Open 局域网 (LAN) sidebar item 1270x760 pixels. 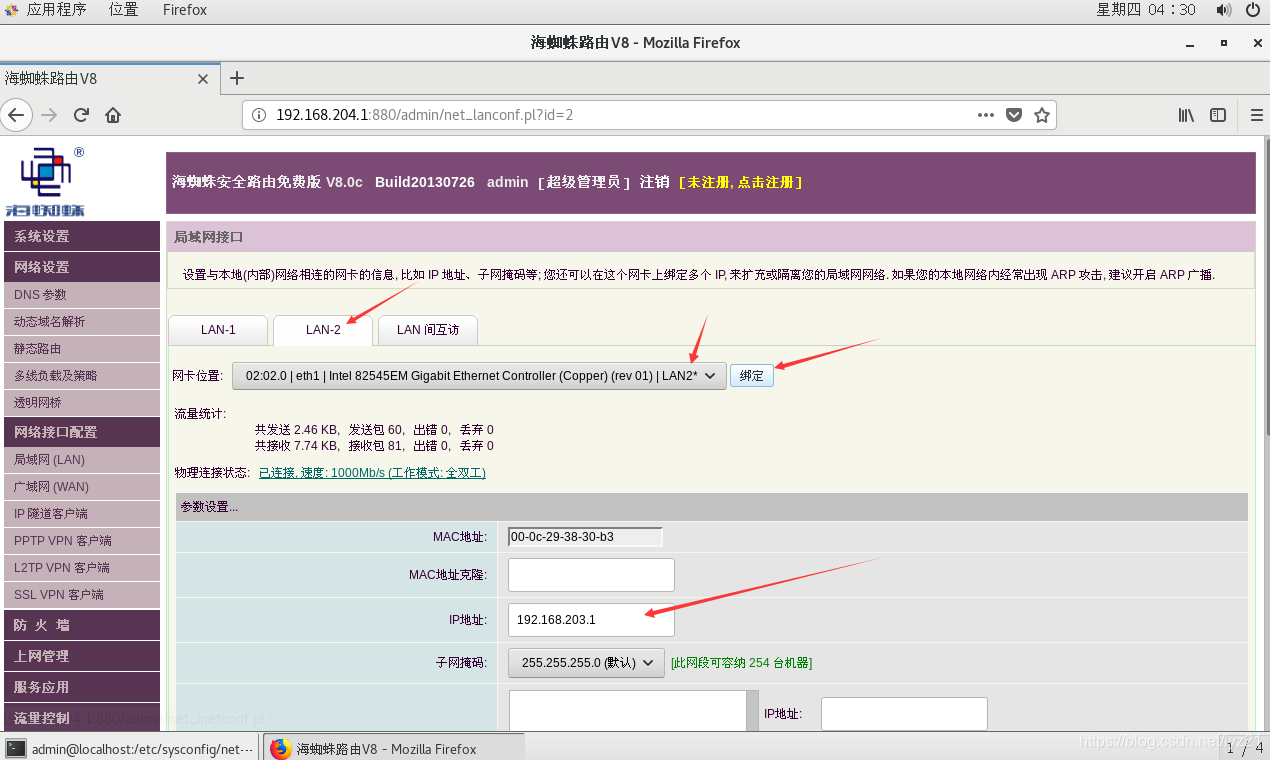[82, 460]
